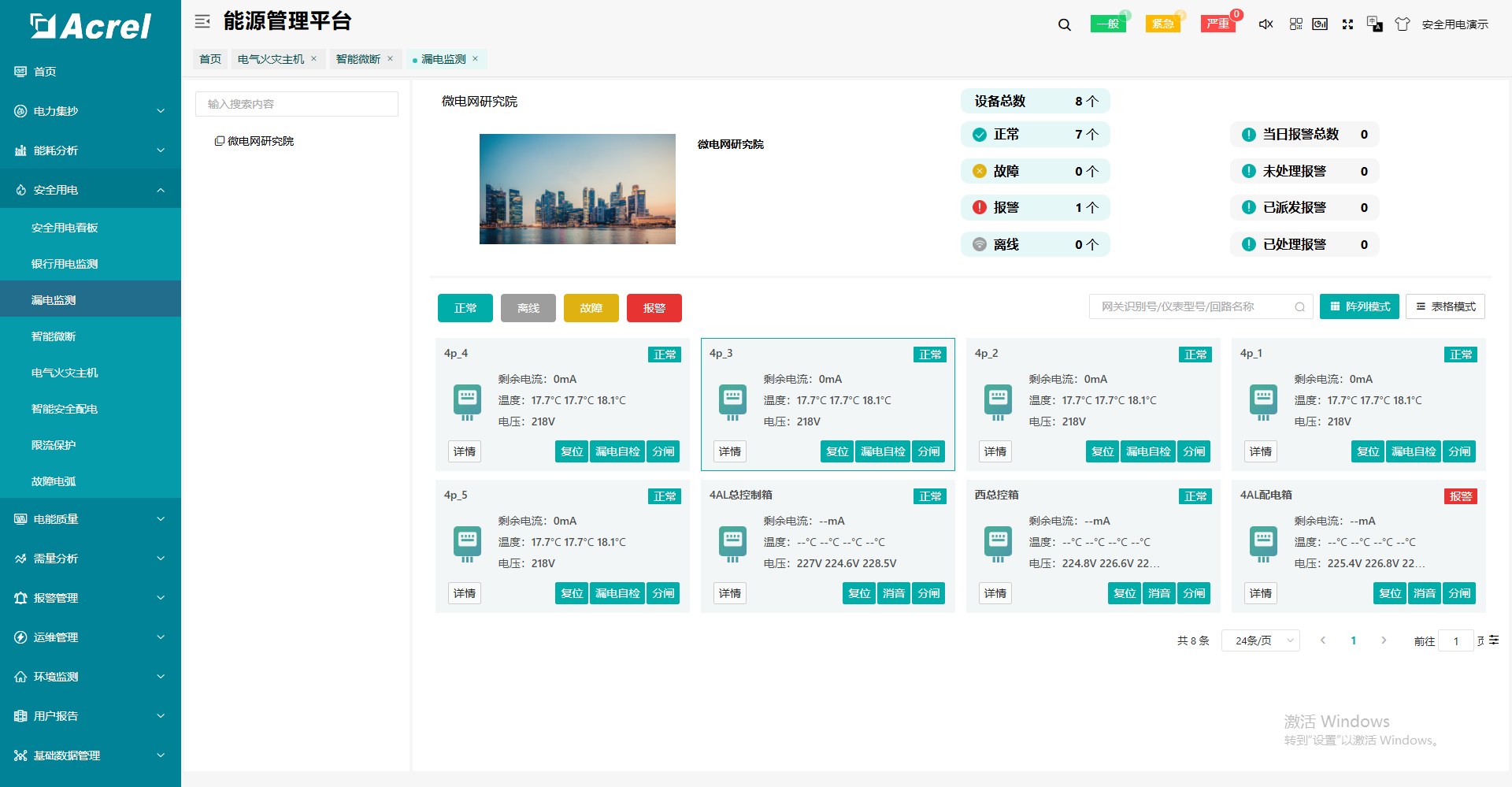Toggle the alarm sound mute icon
This screenshot has width=1512, height=787.
point(1266,24)
